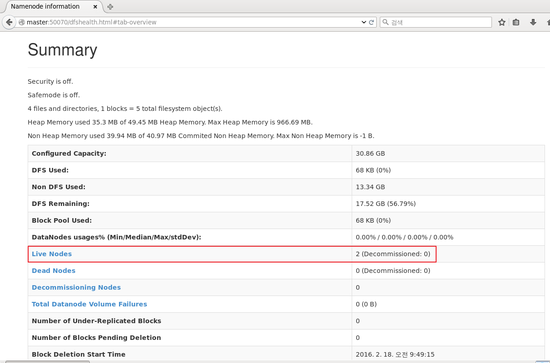The height and width of the screenshot is (363, 550).
Task: Open a new browser tab
Action: (x=110, y=7)
